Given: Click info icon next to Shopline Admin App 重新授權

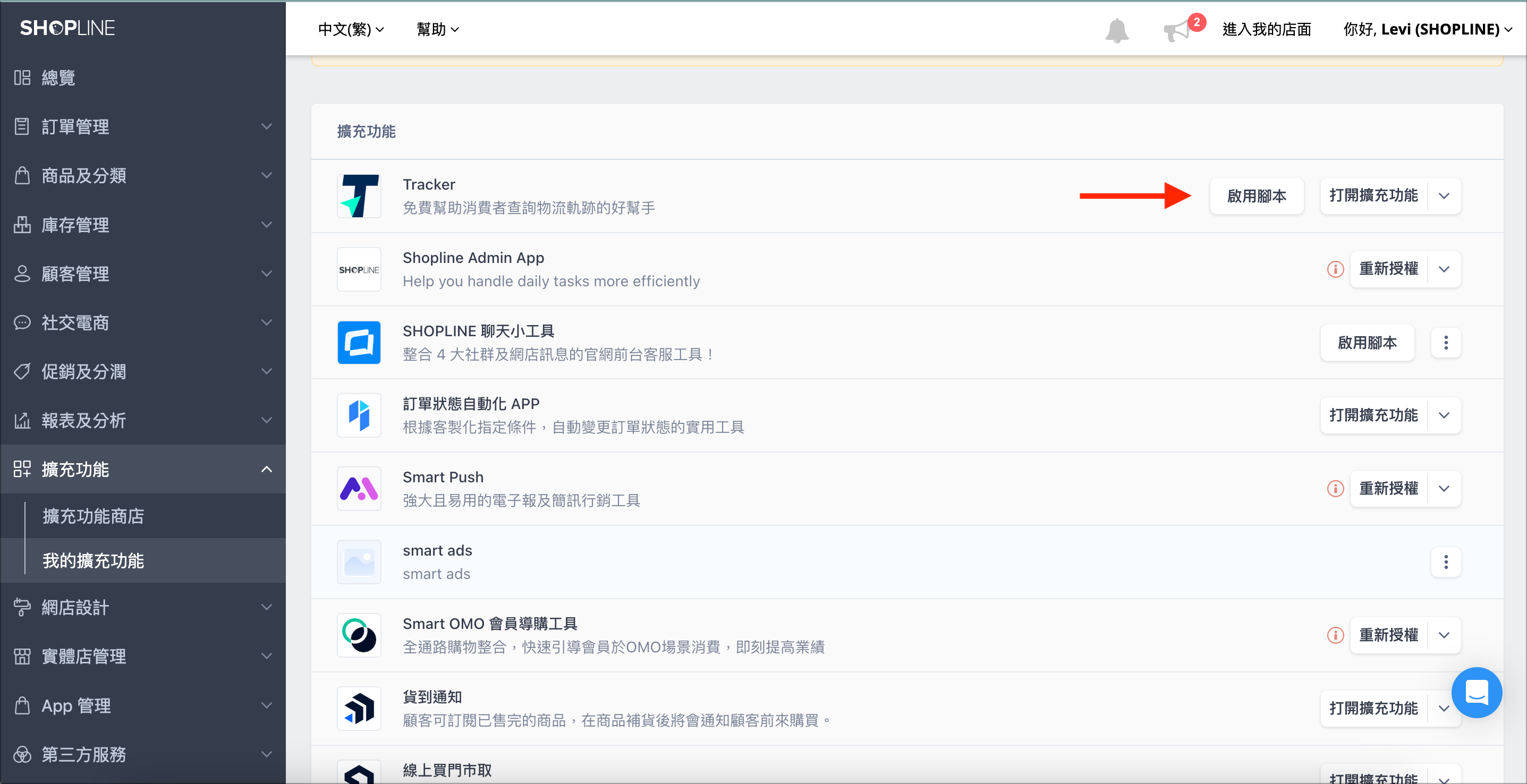Looking at the screenshot, I should click(1335, 269).
